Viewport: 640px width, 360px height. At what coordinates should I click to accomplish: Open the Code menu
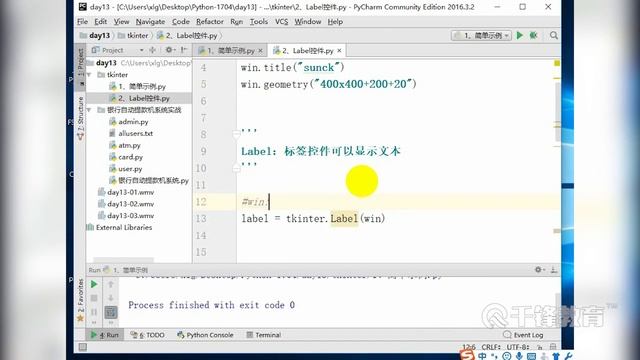(180, 22)
